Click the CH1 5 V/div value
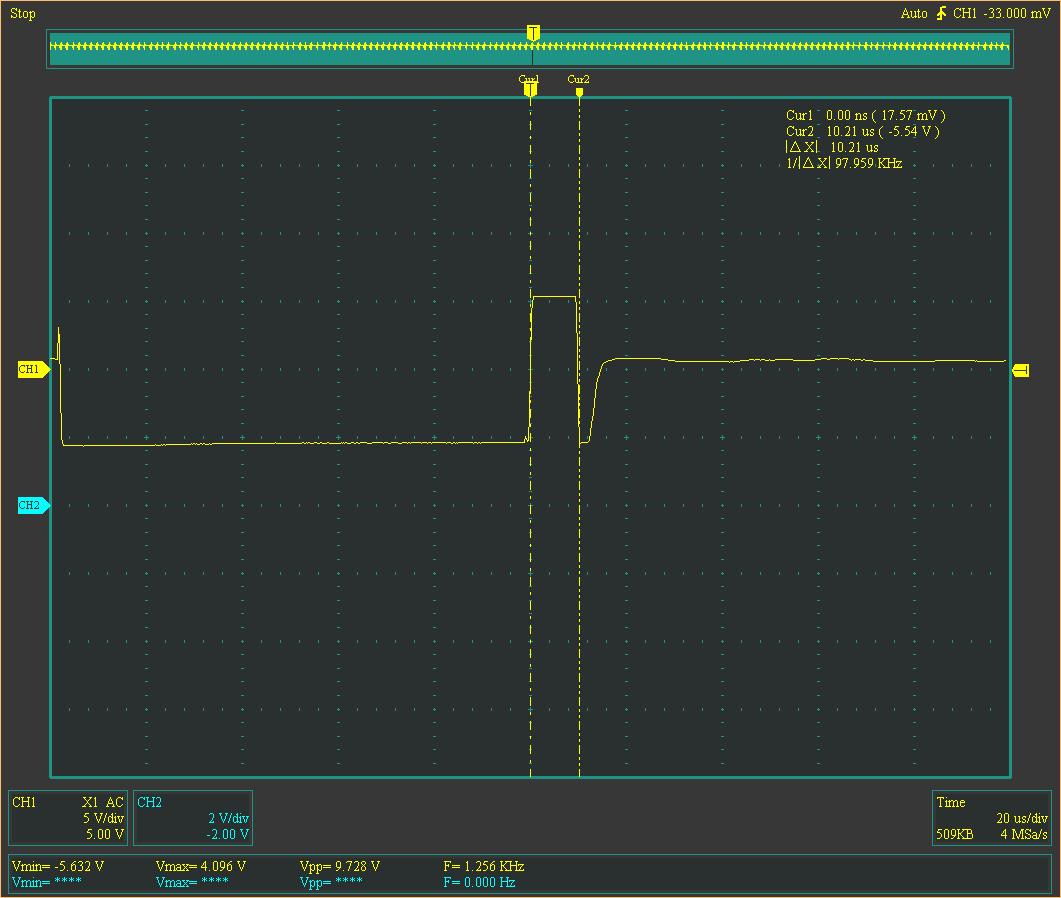This screenshot has height=898, width=1061. click(103, 818)
